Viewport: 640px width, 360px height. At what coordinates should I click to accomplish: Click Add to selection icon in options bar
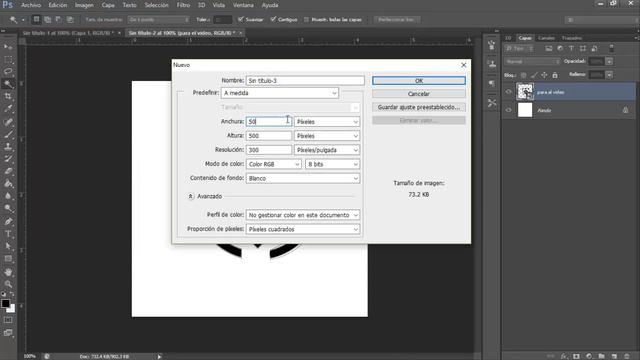[x=47, y=19]
